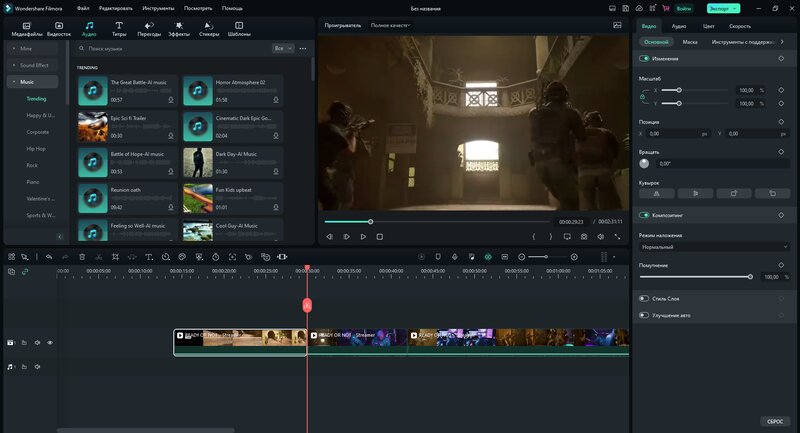Collapse the sidebar with left chevron button
Screen dimensions: 800x433
coord(60,237)
